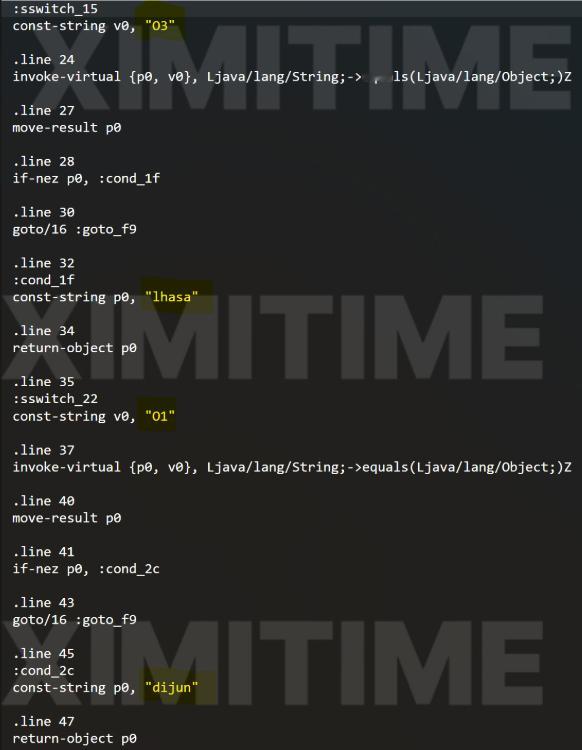Click the second invoke-virtual equals line
This screenshot has width=582, height=750.
coord(292,467)
